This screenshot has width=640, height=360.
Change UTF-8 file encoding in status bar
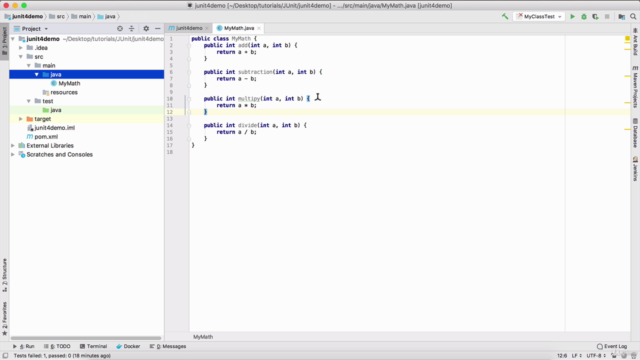tap(596, 356)
